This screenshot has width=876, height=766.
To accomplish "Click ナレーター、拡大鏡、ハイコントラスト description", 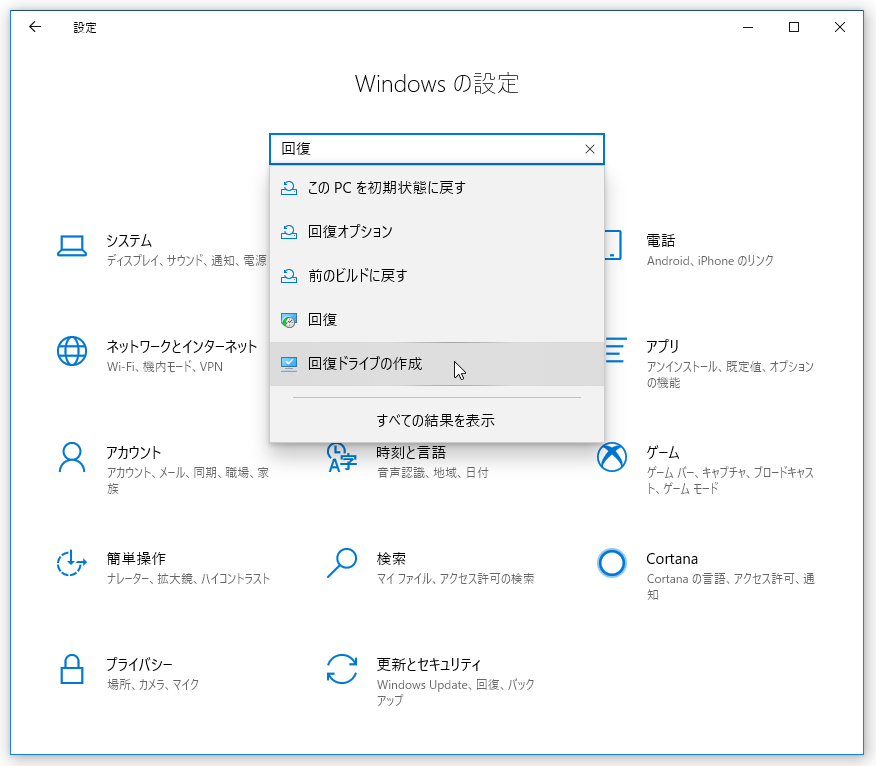I will click(x=188, y=578).
